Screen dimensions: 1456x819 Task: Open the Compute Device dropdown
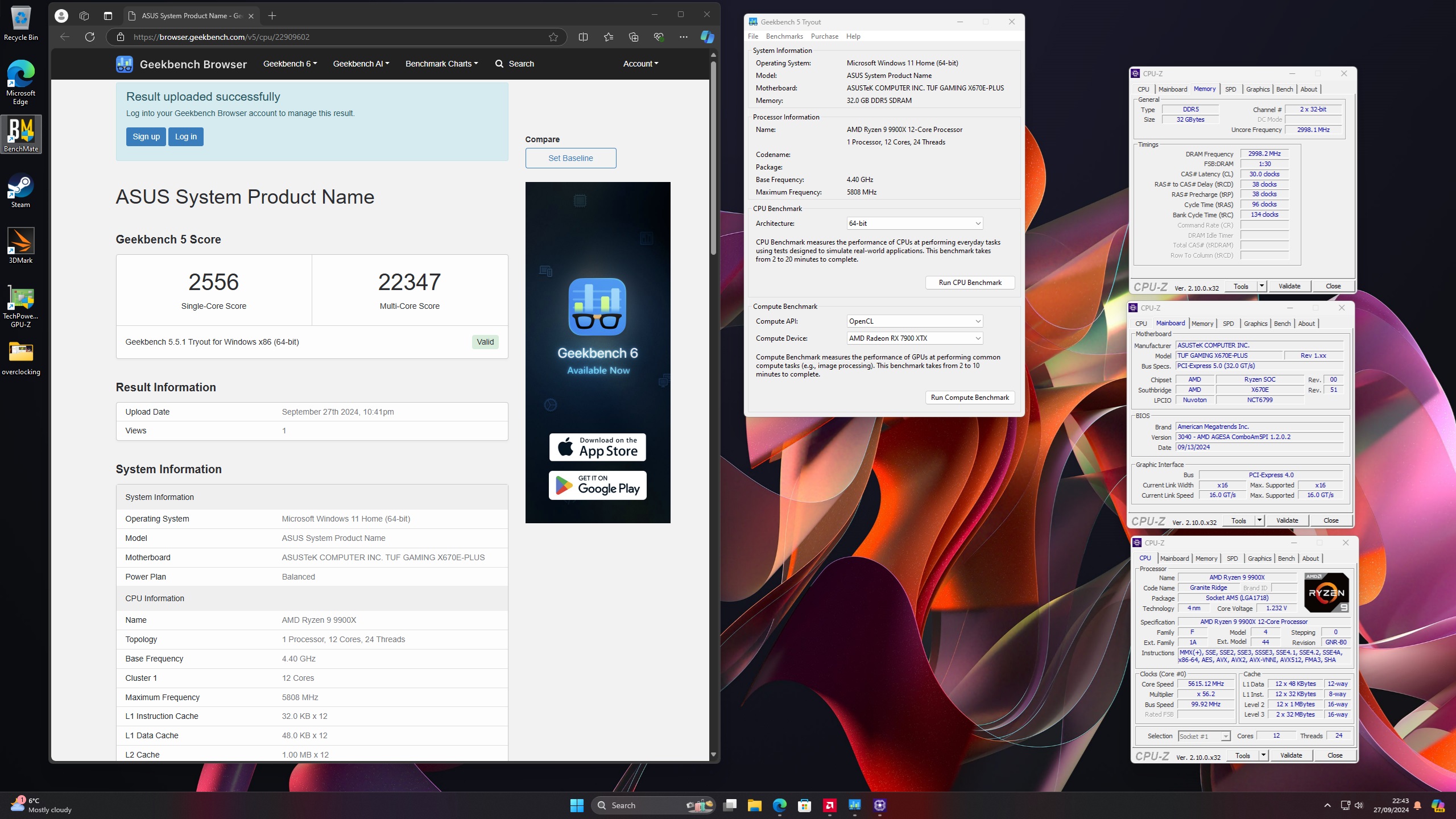point(915,338)
